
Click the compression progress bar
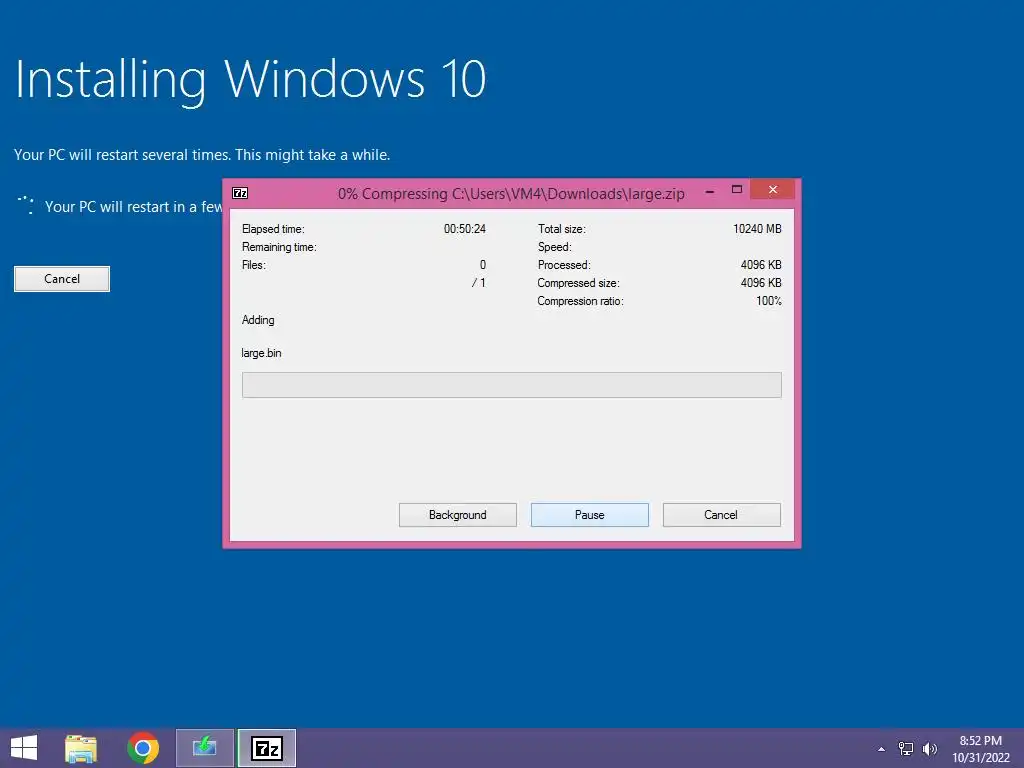click(511, 385)
